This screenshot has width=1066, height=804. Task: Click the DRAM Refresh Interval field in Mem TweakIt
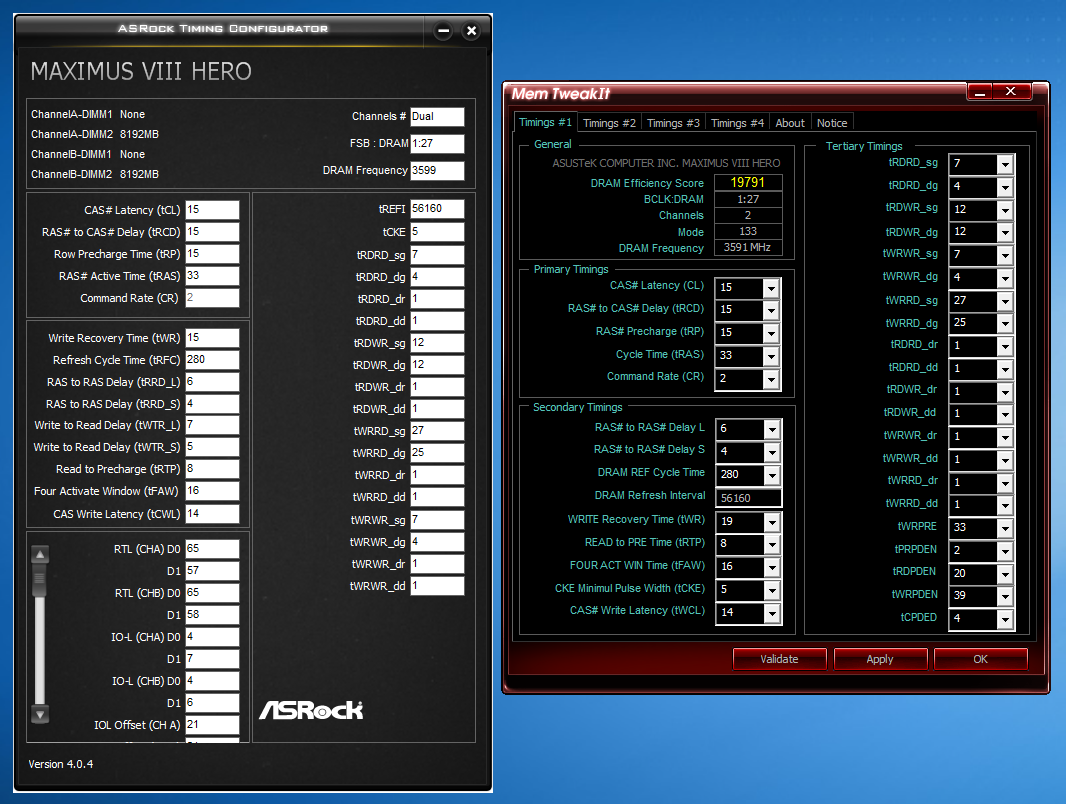click(x=749, y=498)
